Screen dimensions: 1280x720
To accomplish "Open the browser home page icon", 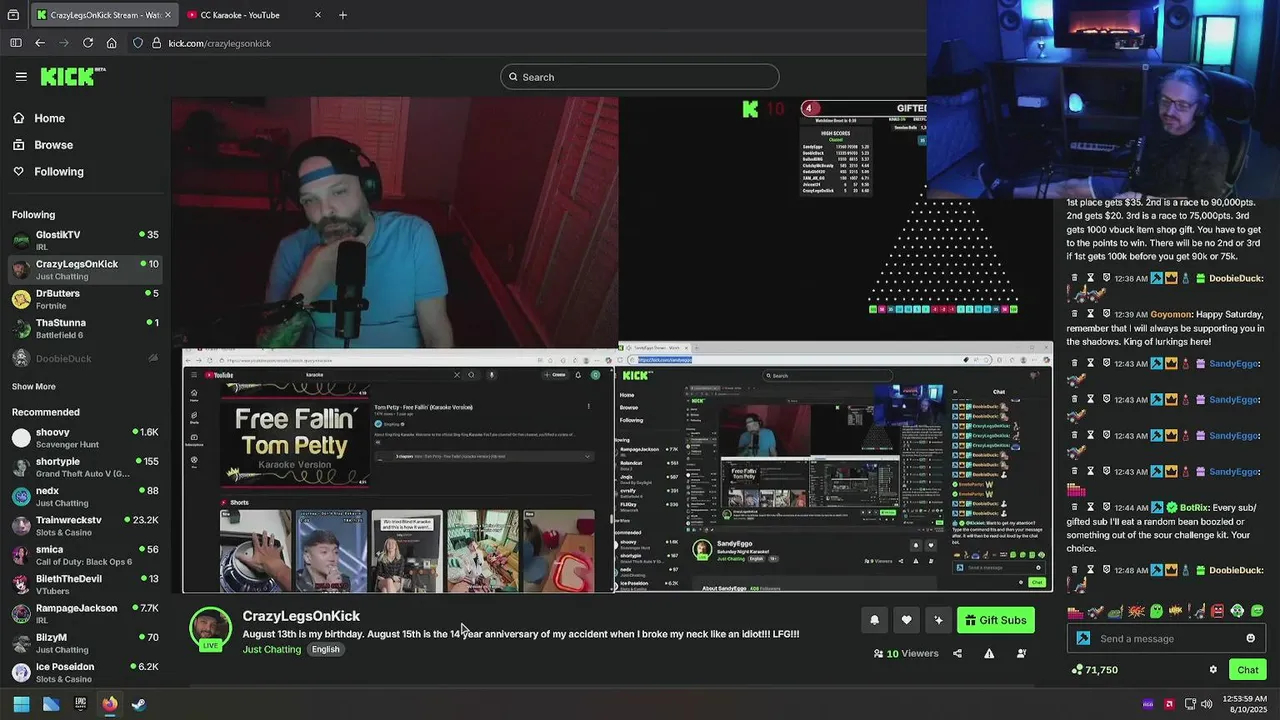I will (x=111, y=43).
